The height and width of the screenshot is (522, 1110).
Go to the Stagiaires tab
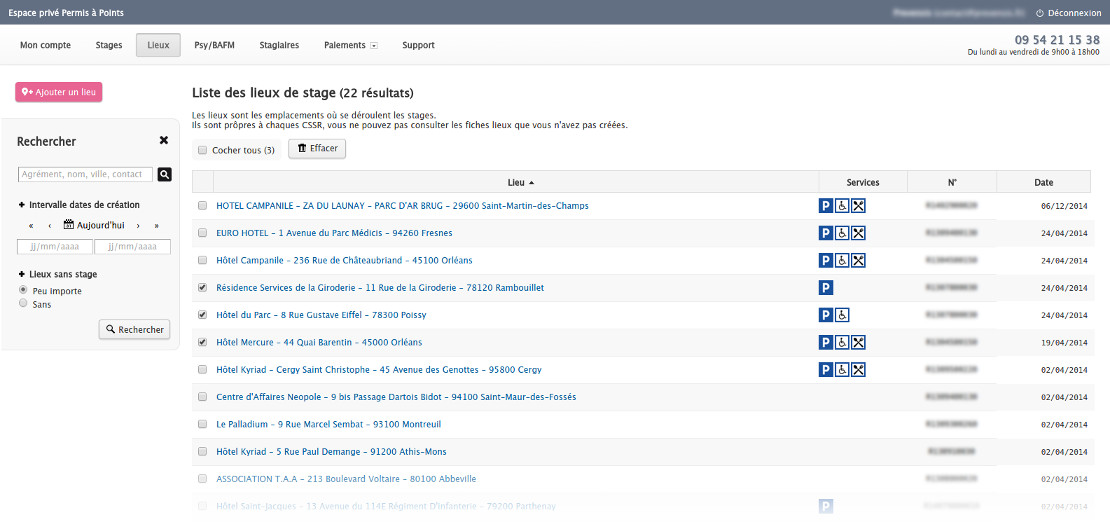[279, 45]
